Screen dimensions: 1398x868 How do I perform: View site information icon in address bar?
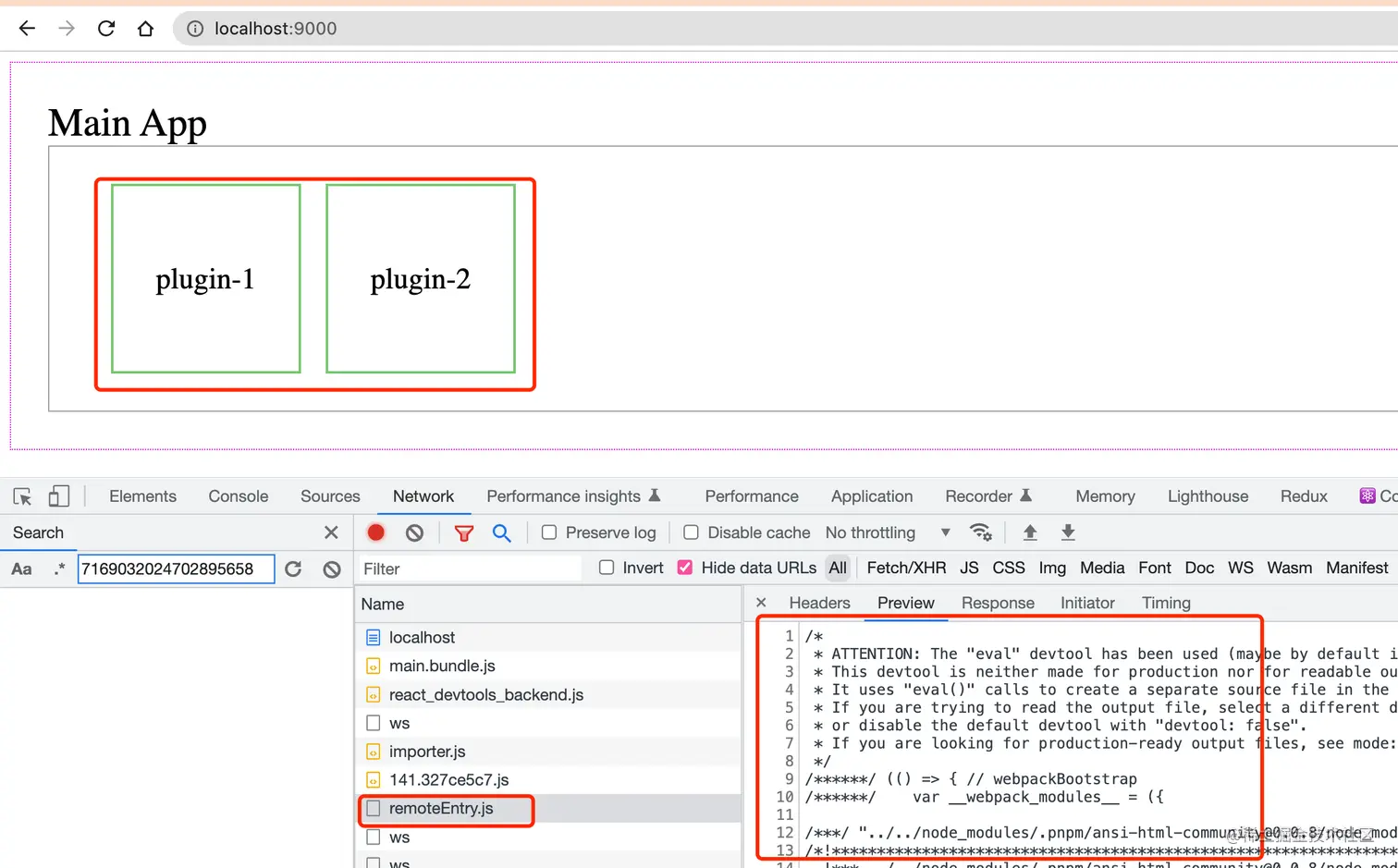[x=195, y=29]
